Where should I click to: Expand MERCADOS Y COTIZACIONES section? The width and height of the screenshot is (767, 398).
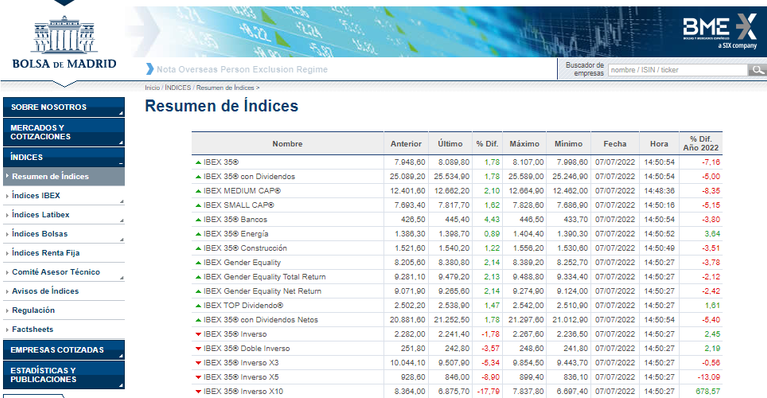(64, 133)
